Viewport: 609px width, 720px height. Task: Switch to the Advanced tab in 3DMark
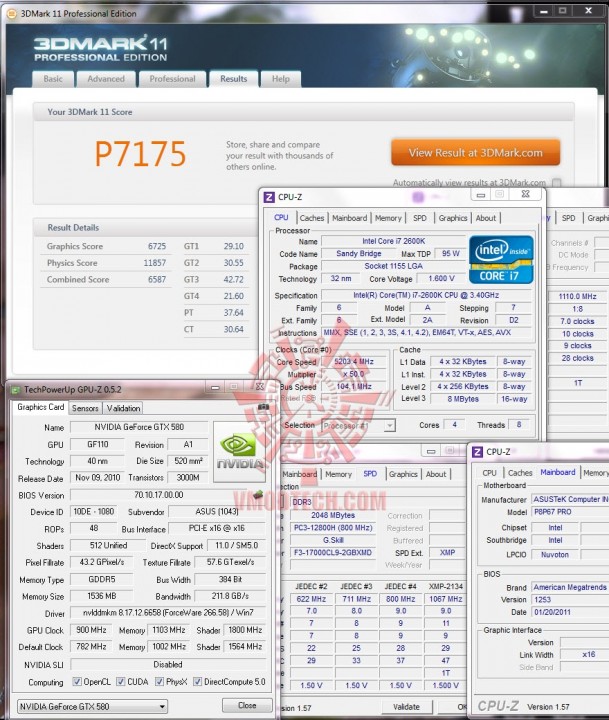pos(106,79)
